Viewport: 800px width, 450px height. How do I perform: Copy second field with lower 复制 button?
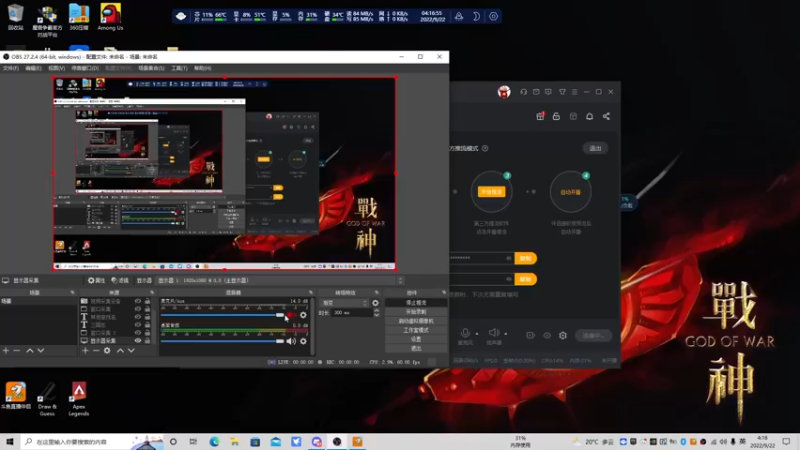click(x=526, y=279)
